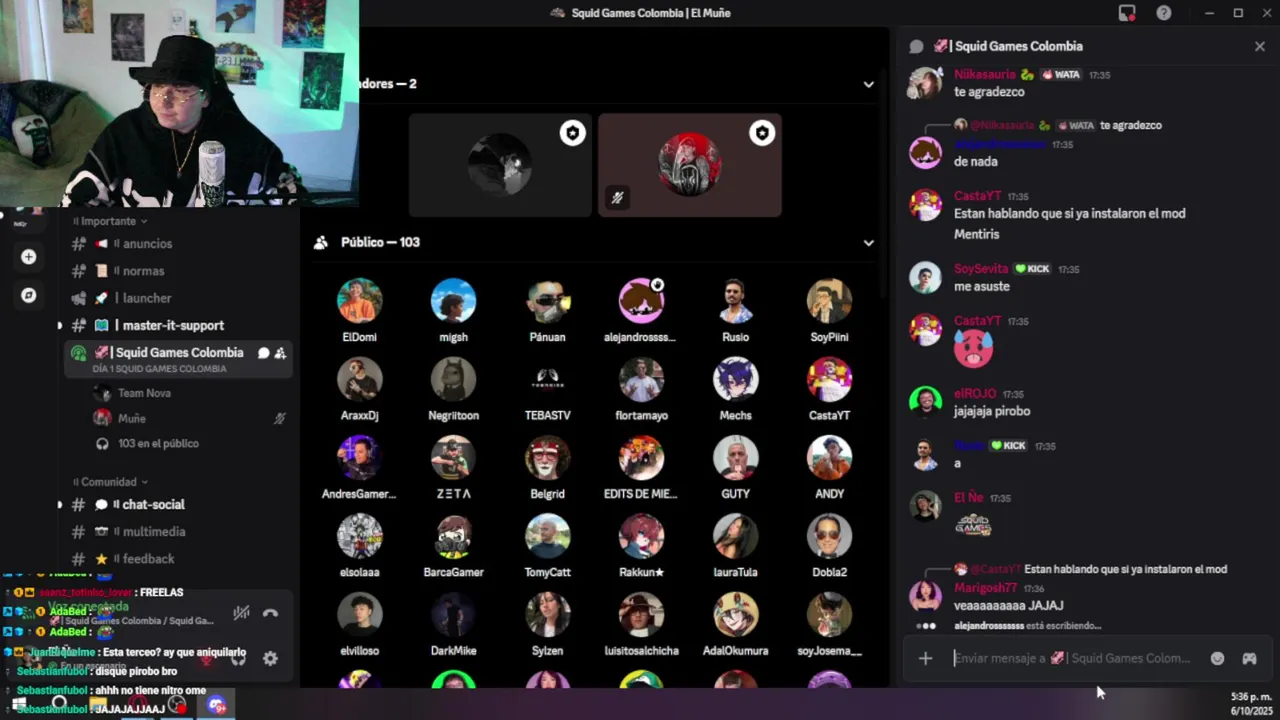Click the moderator badge on first stage speaker
The image size is (1280, 720).
coord(572,133)
